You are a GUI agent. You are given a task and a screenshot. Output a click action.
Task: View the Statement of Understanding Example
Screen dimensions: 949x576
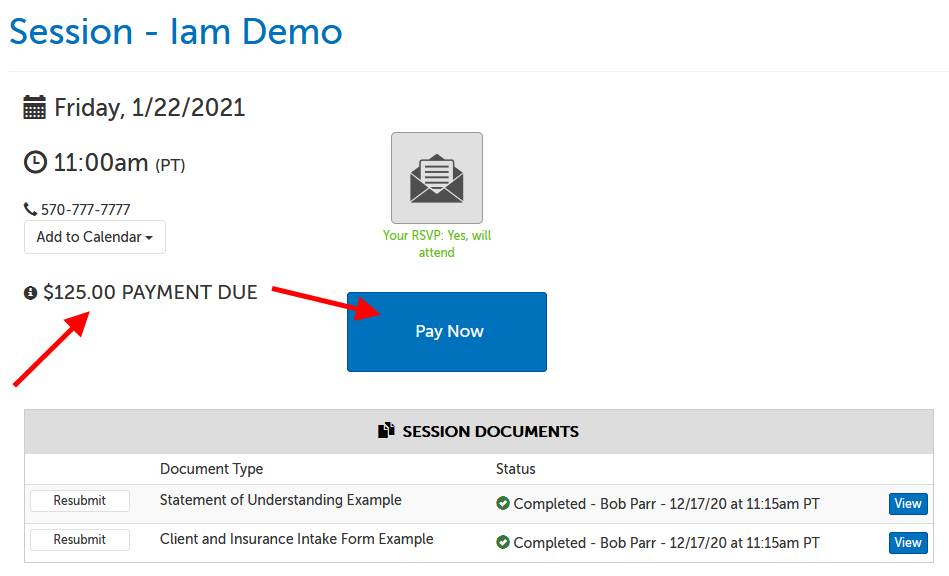[x=907, y=504]
